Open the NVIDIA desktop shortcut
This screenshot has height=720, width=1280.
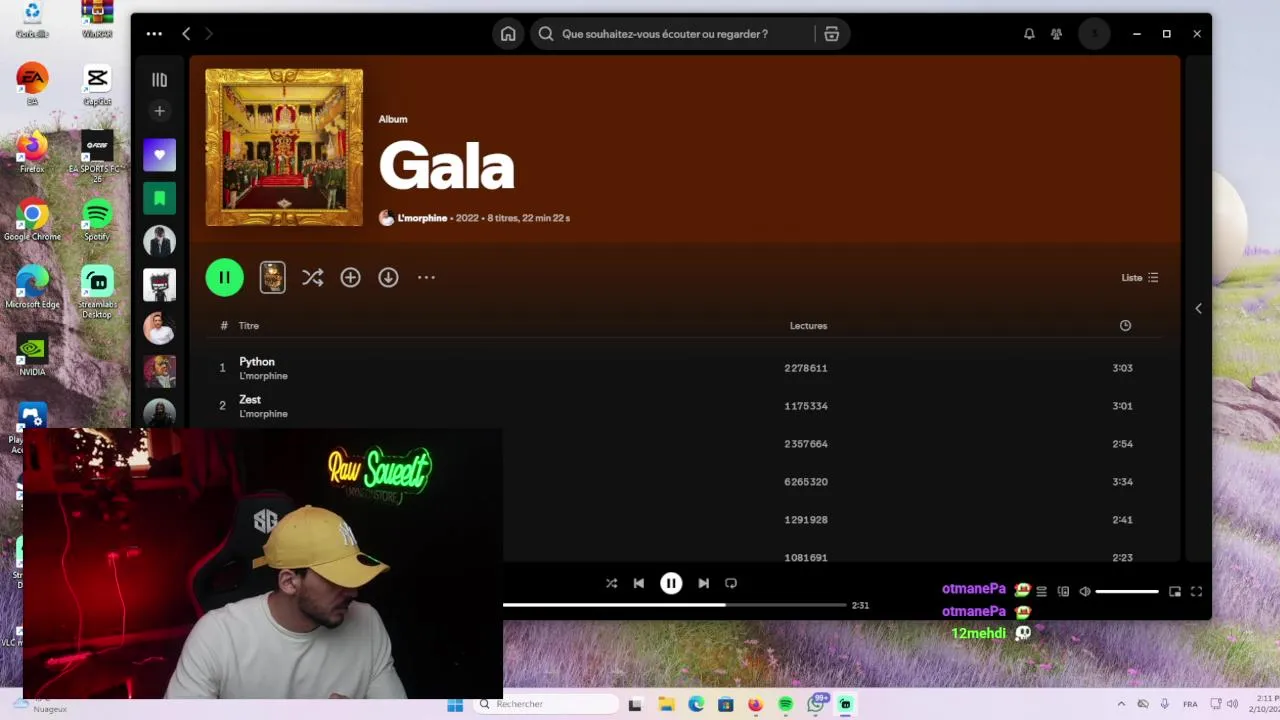point(32,355)
